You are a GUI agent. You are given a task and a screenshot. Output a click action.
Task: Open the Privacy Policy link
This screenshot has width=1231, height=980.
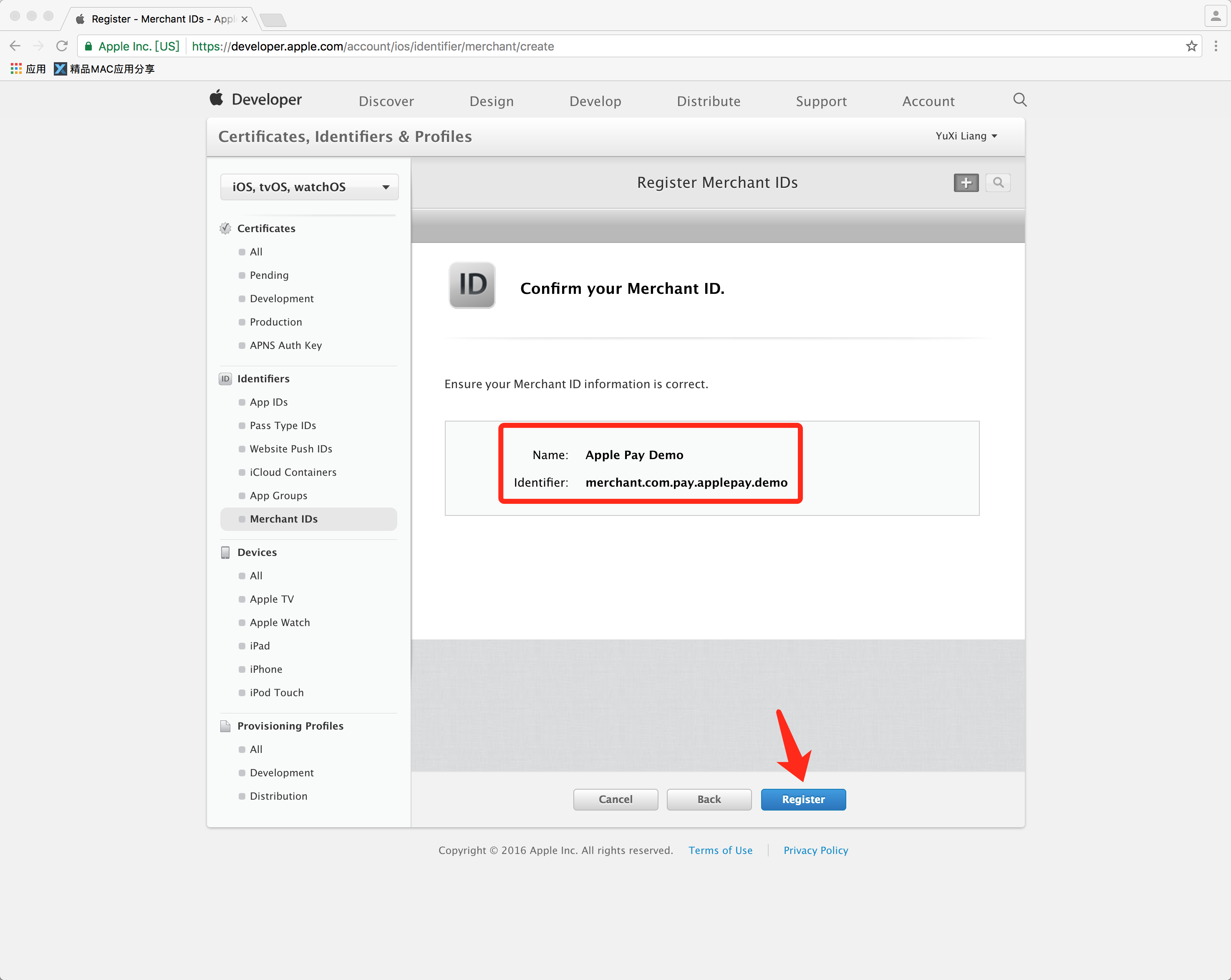pyautogui.click(x=815, y=850)
